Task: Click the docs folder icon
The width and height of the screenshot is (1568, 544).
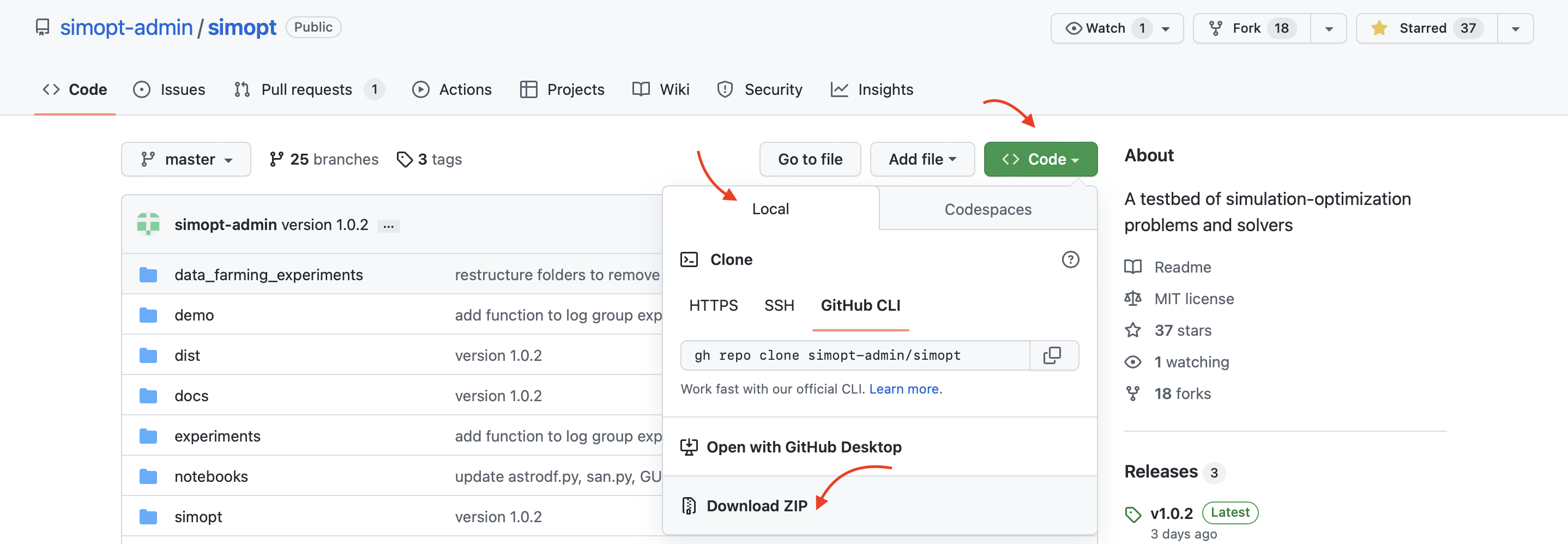Action: [148, 396]
